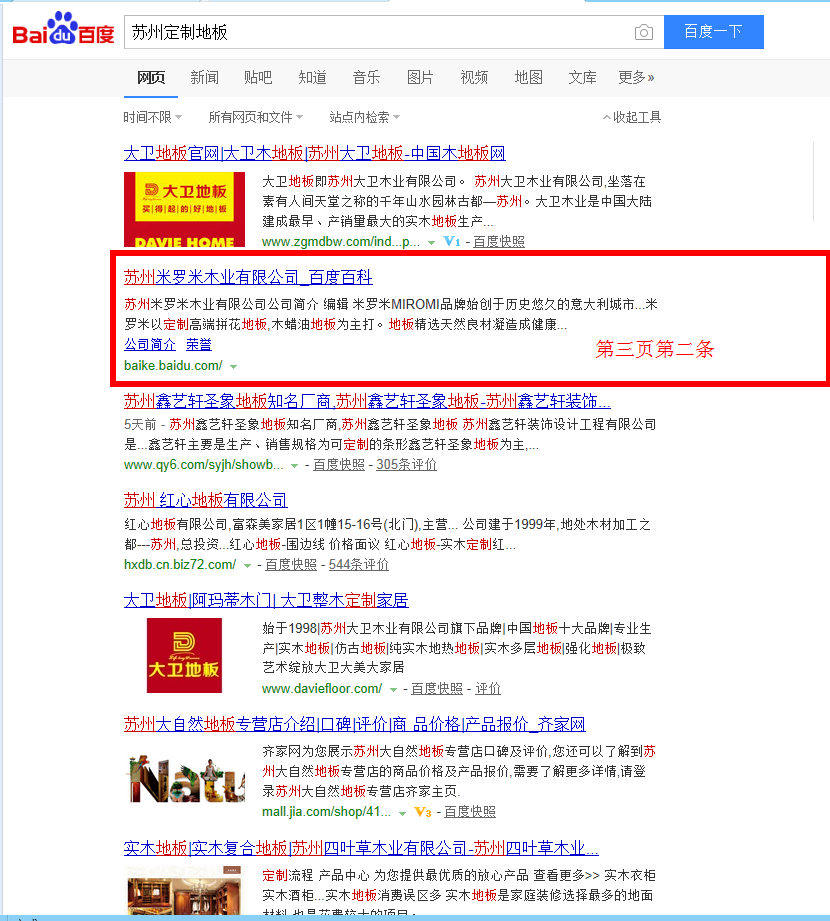Switch to the 新闻 tab
This screenshot has width=830, height=921.
(204, 78)
